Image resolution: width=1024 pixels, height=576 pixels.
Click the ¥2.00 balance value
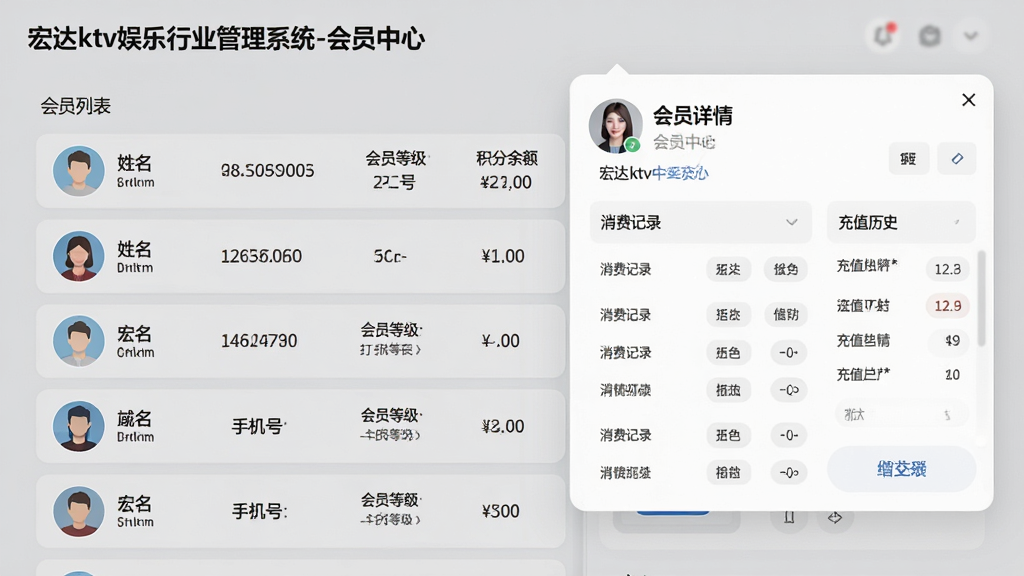click(503, 426)
